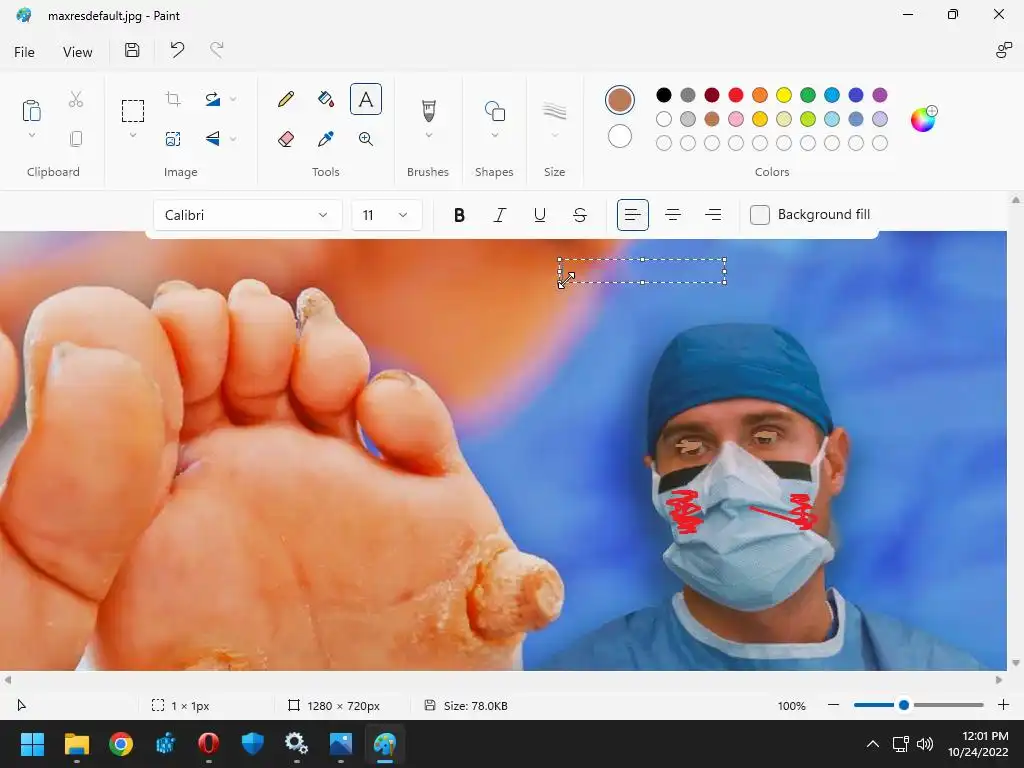Open Windows Start menu

32,744
